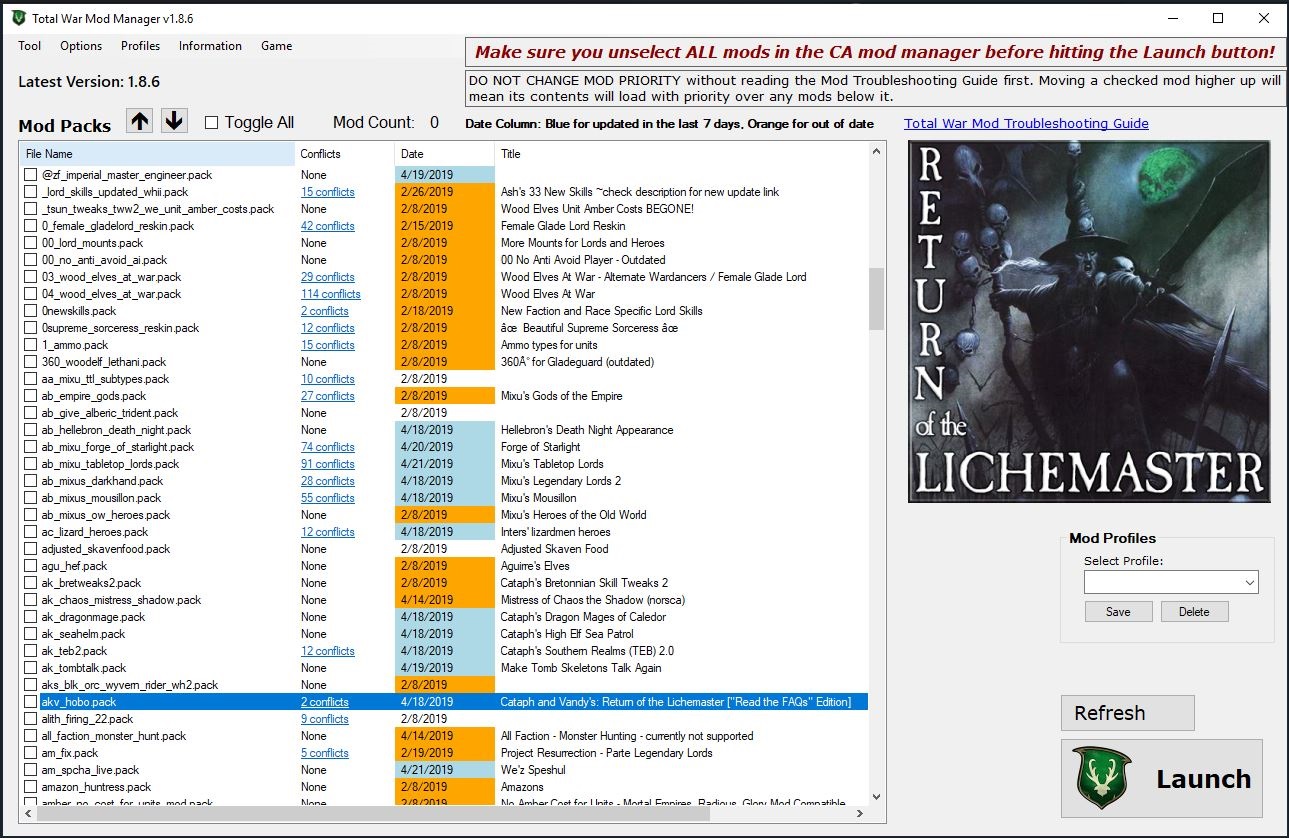The image size is (1289, 838).
Task: Click the vertical scrollbar thumb in mod list
Action: [x=877, y=298]
